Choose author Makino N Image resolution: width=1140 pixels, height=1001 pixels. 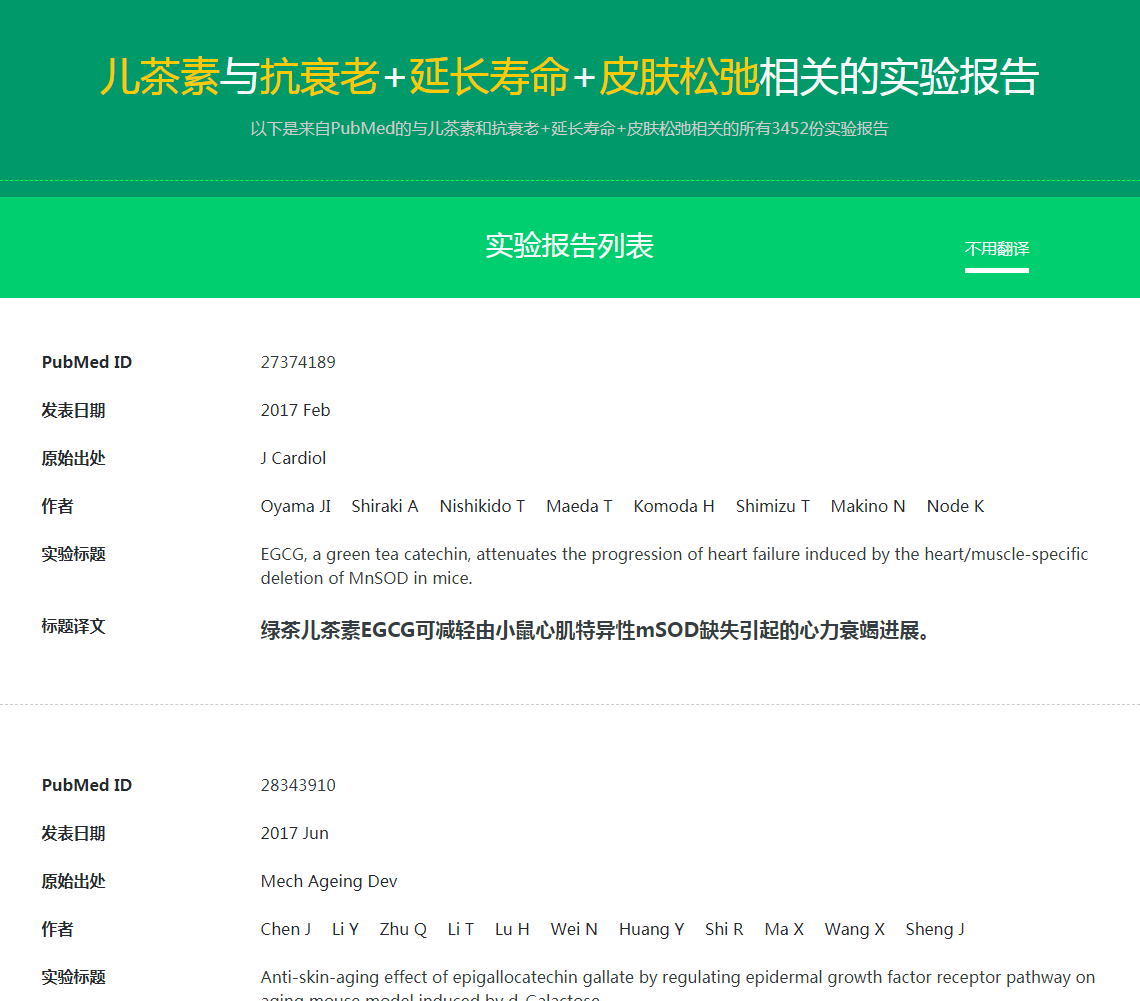point(867,506)
